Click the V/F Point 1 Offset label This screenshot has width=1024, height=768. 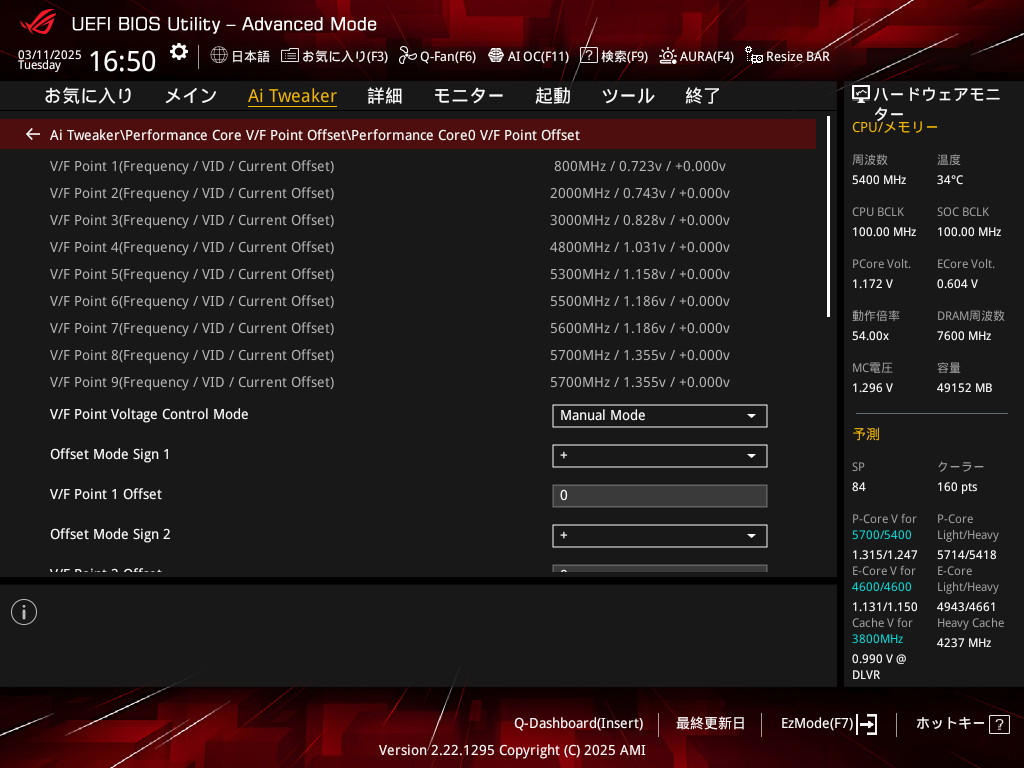coord(106,494)
